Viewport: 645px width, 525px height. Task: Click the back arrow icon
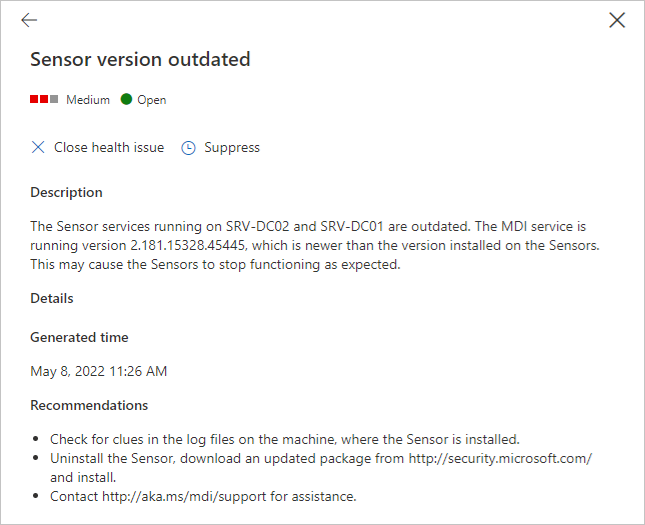point(29,20)
